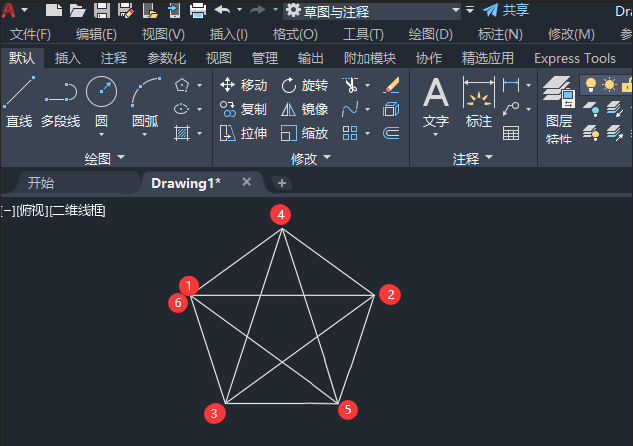Viewport: 633px width, 446px height.
Task: Switch to the 注释 ribbon tab
Action: pyautogui.click(x=114, y=58)
